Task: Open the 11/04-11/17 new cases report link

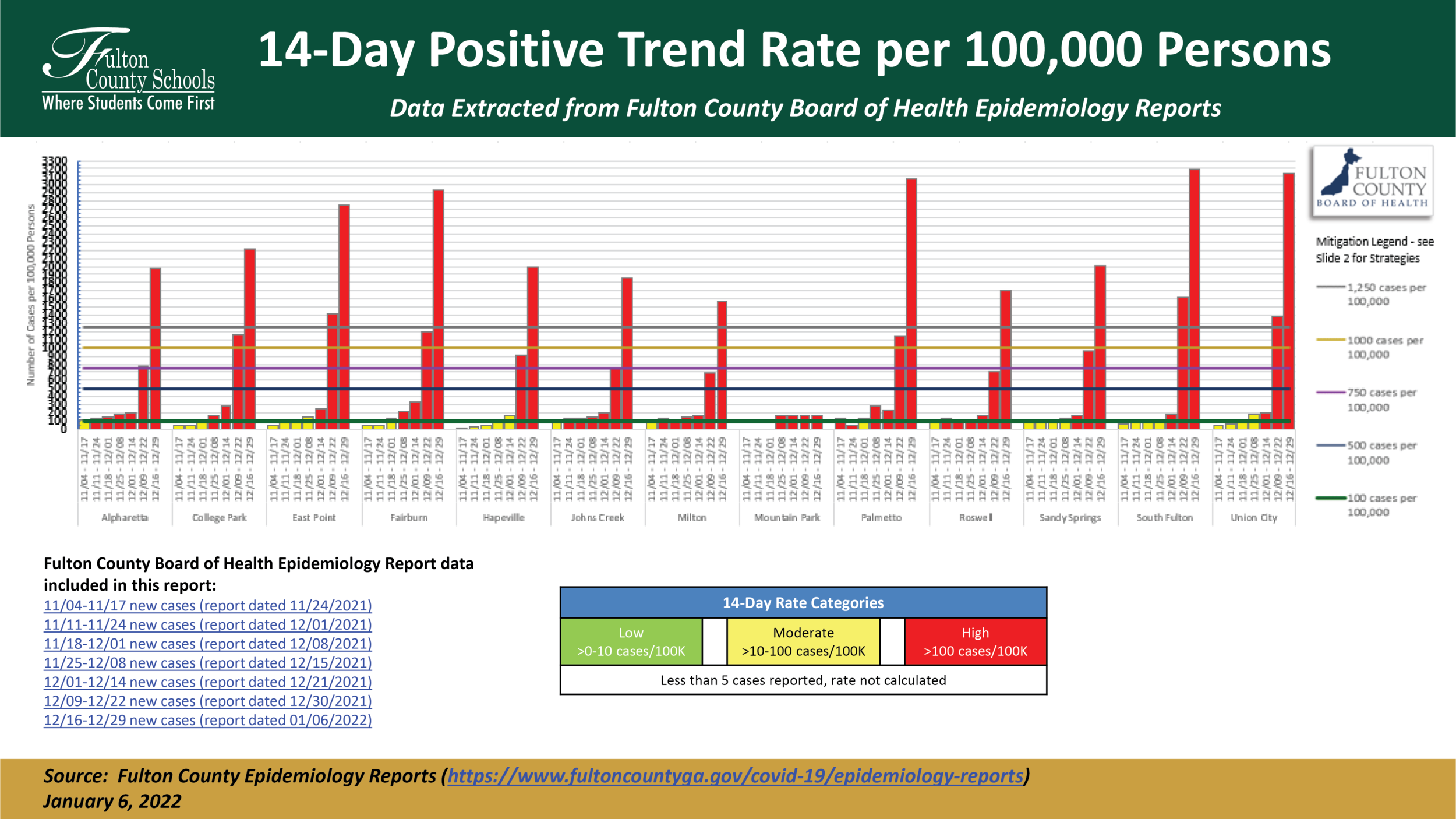Action: [x=207, y=605]
